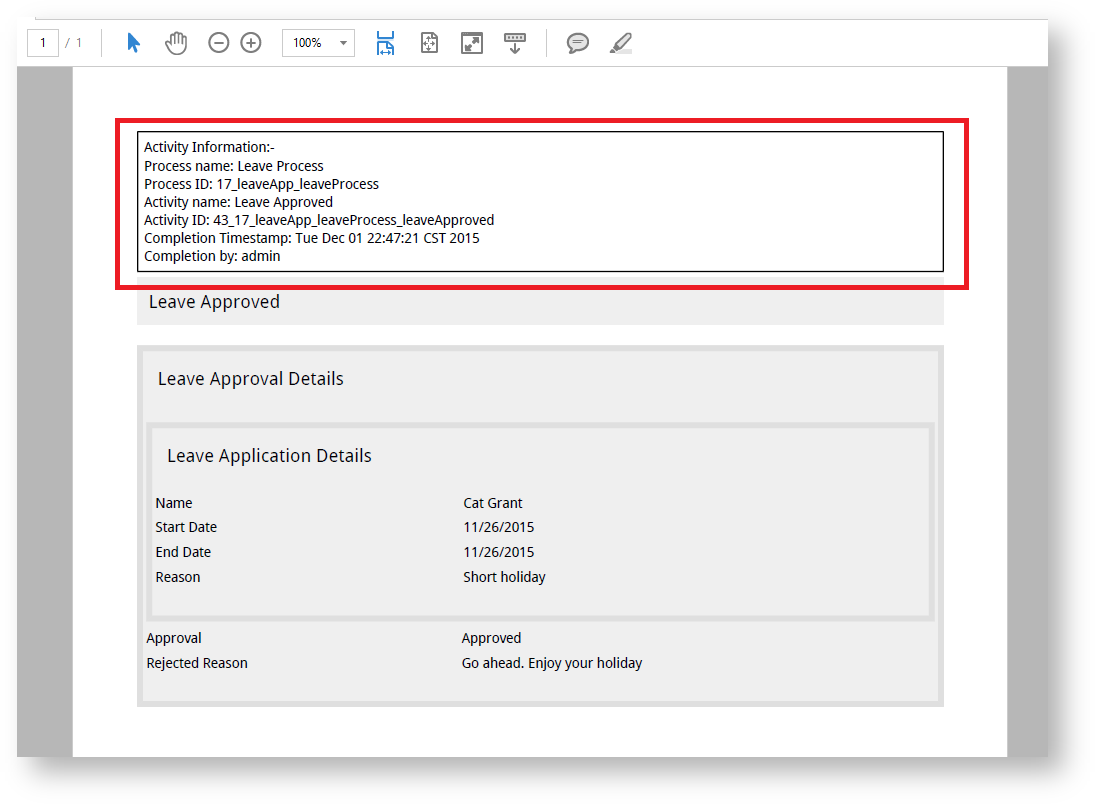Viewport: 1096px width, 805px height.
Task: Zoom in with the plus button
Action: tap(251, 43)
